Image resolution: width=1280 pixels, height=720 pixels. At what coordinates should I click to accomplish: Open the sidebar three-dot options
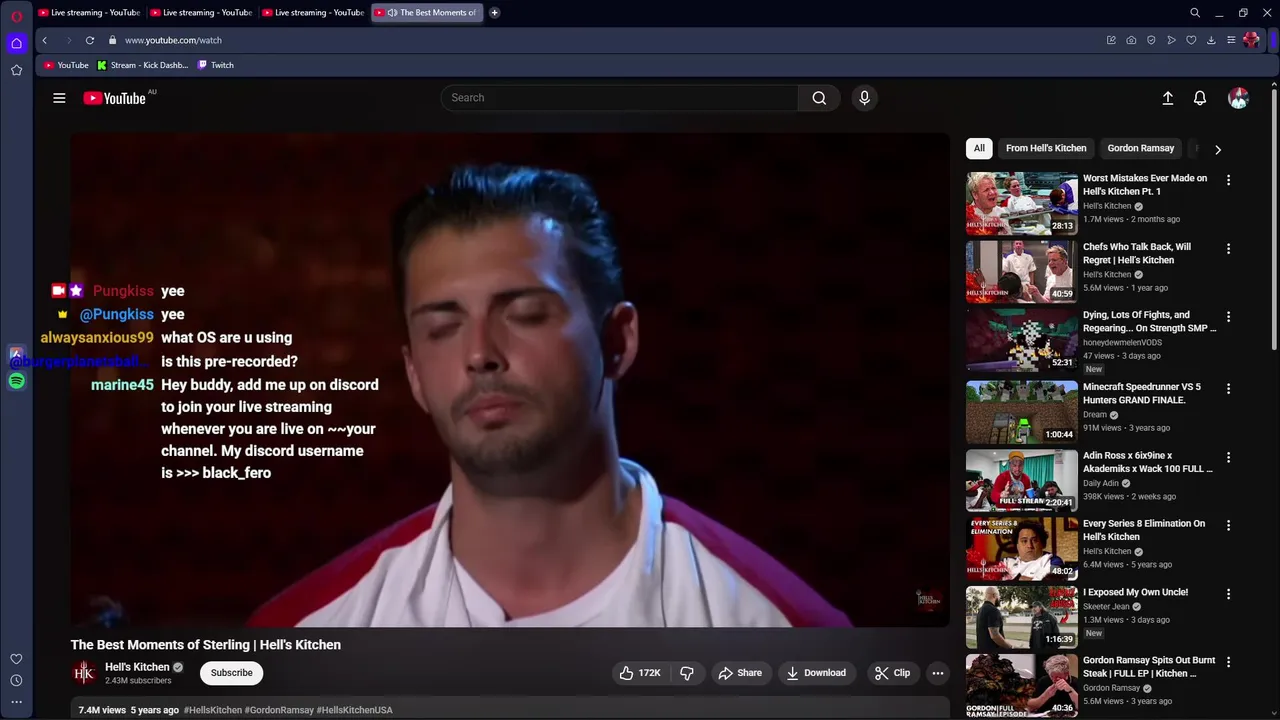click(16, 702)
